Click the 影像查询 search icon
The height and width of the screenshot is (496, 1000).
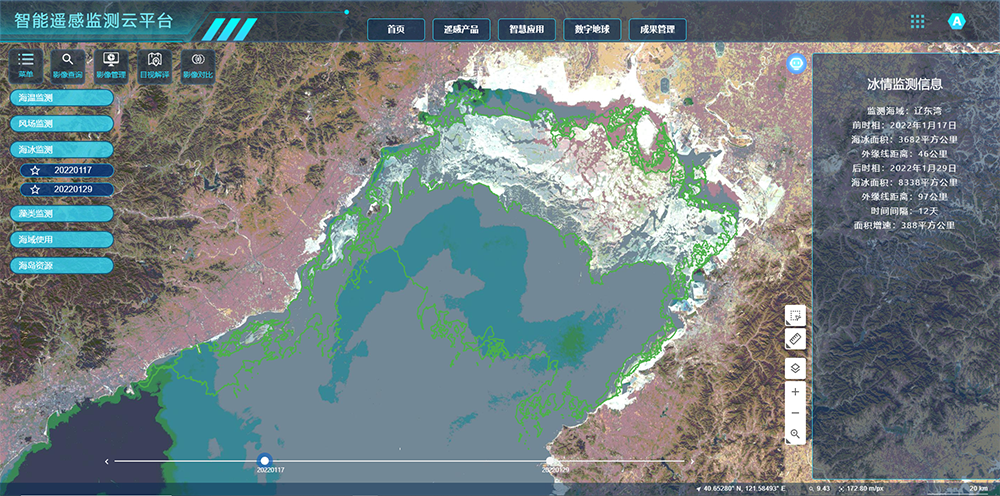[68, 63]
